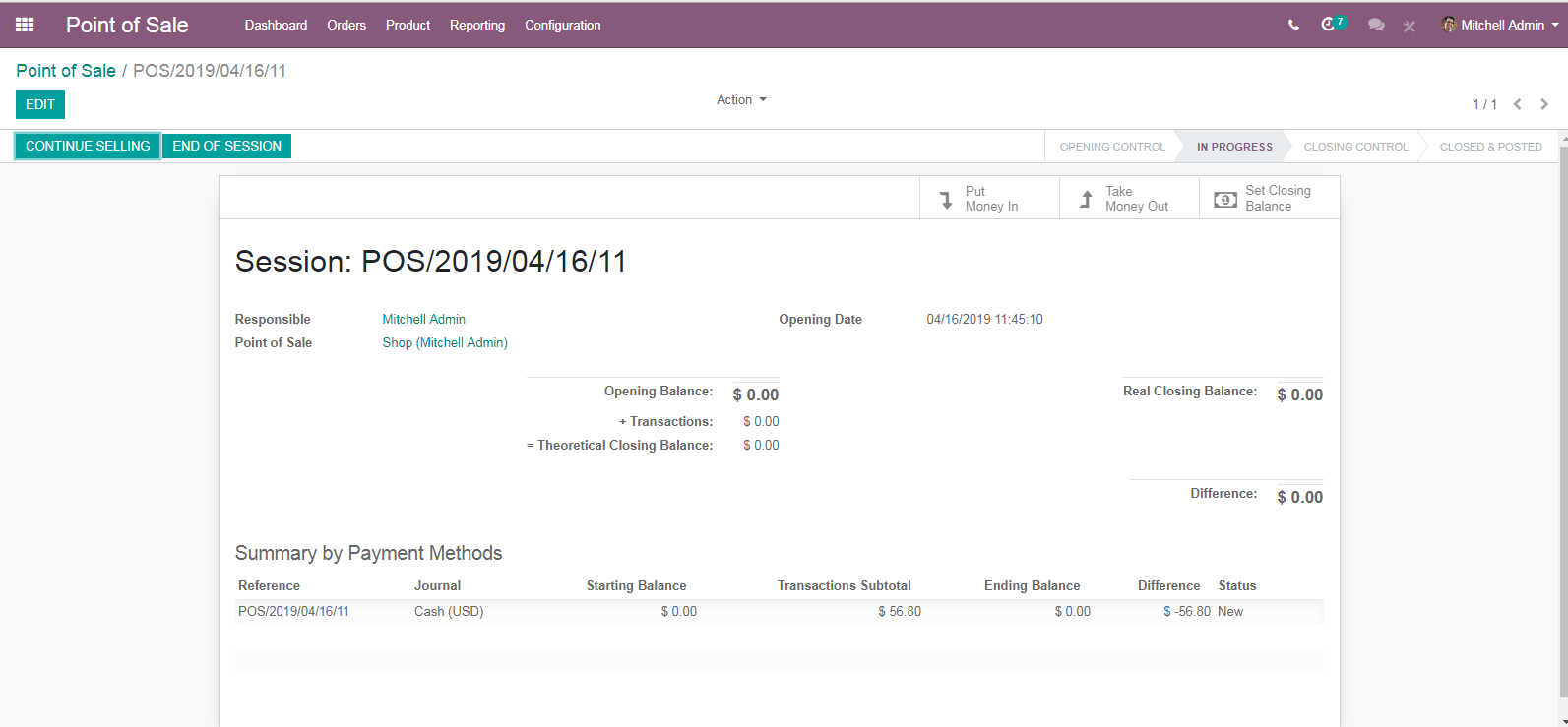Click the phone call icon
Image resolution: width=1568 pixels, height=727 pixels.
pyautogui.click(x=1293, y=25)
